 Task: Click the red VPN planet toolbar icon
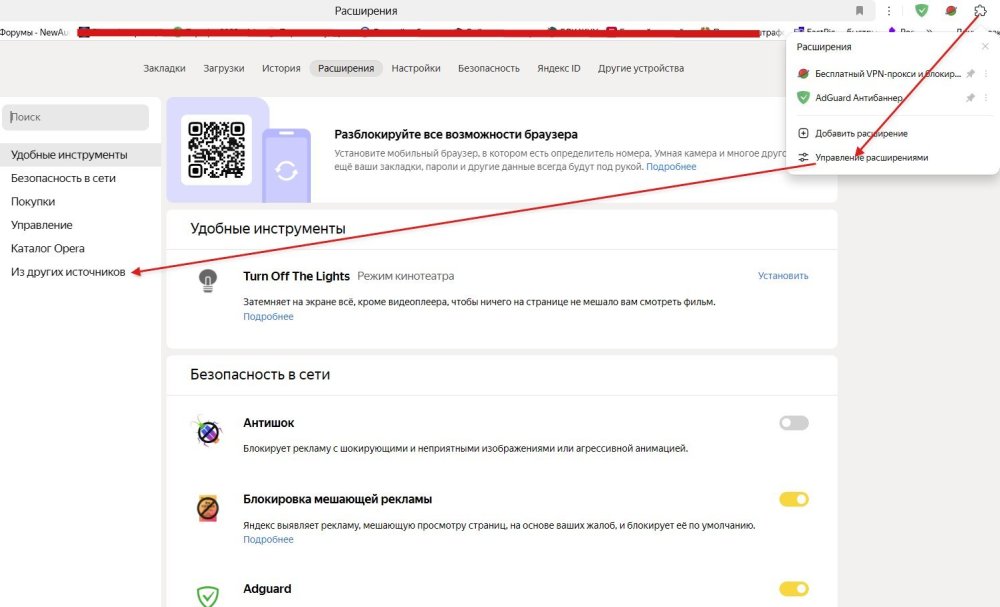coord(951,11)
